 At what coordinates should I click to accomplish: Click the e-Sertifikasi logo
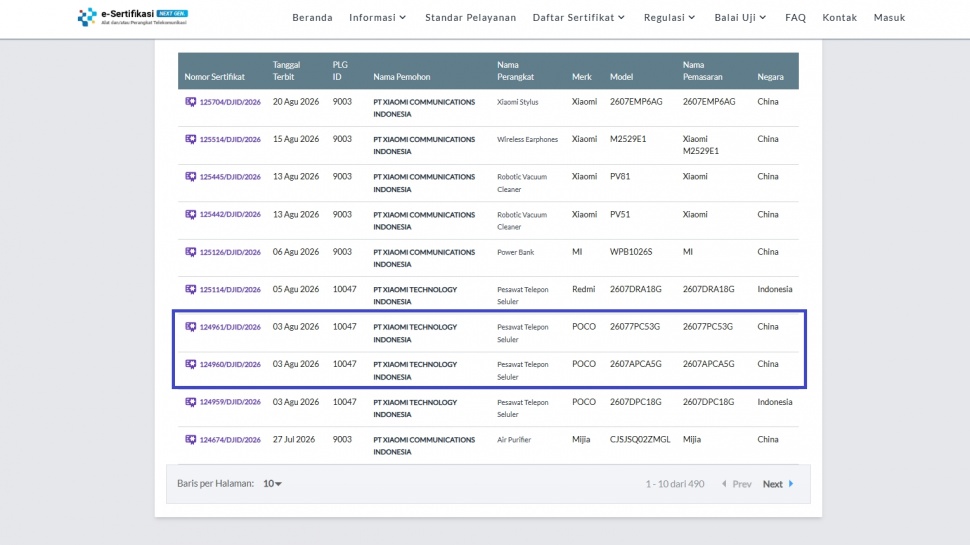(x=133, y=17)
